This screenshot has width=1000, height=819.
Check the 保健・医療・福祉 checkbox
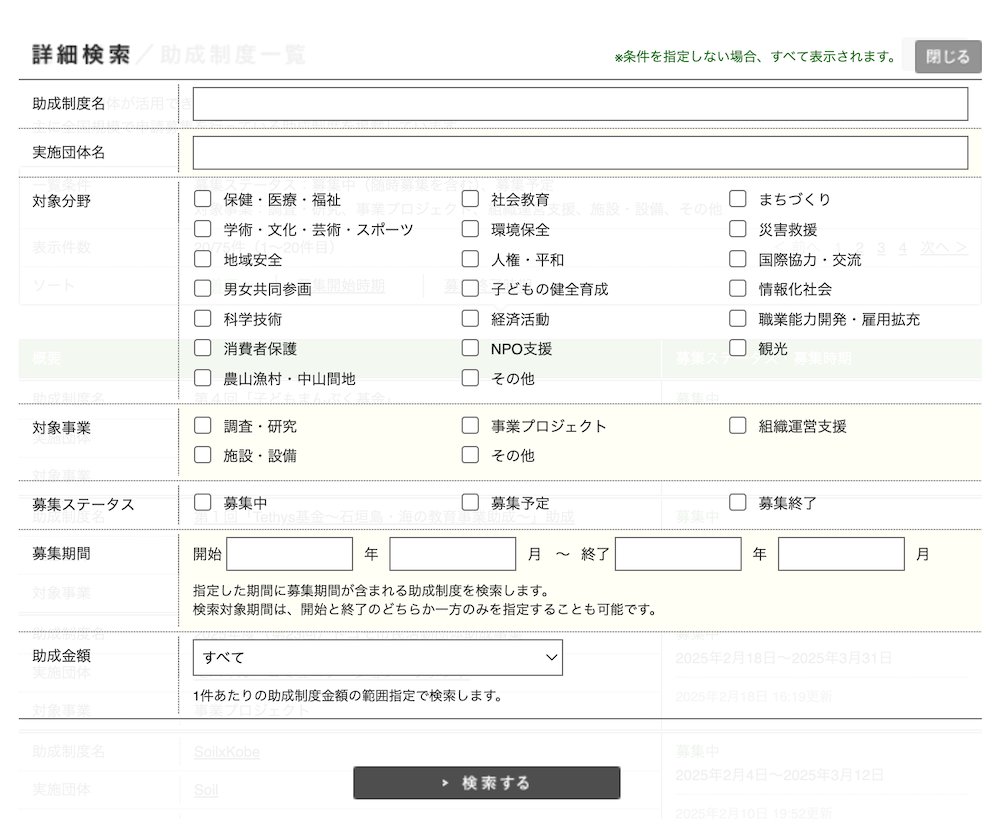tap(203, 199)
